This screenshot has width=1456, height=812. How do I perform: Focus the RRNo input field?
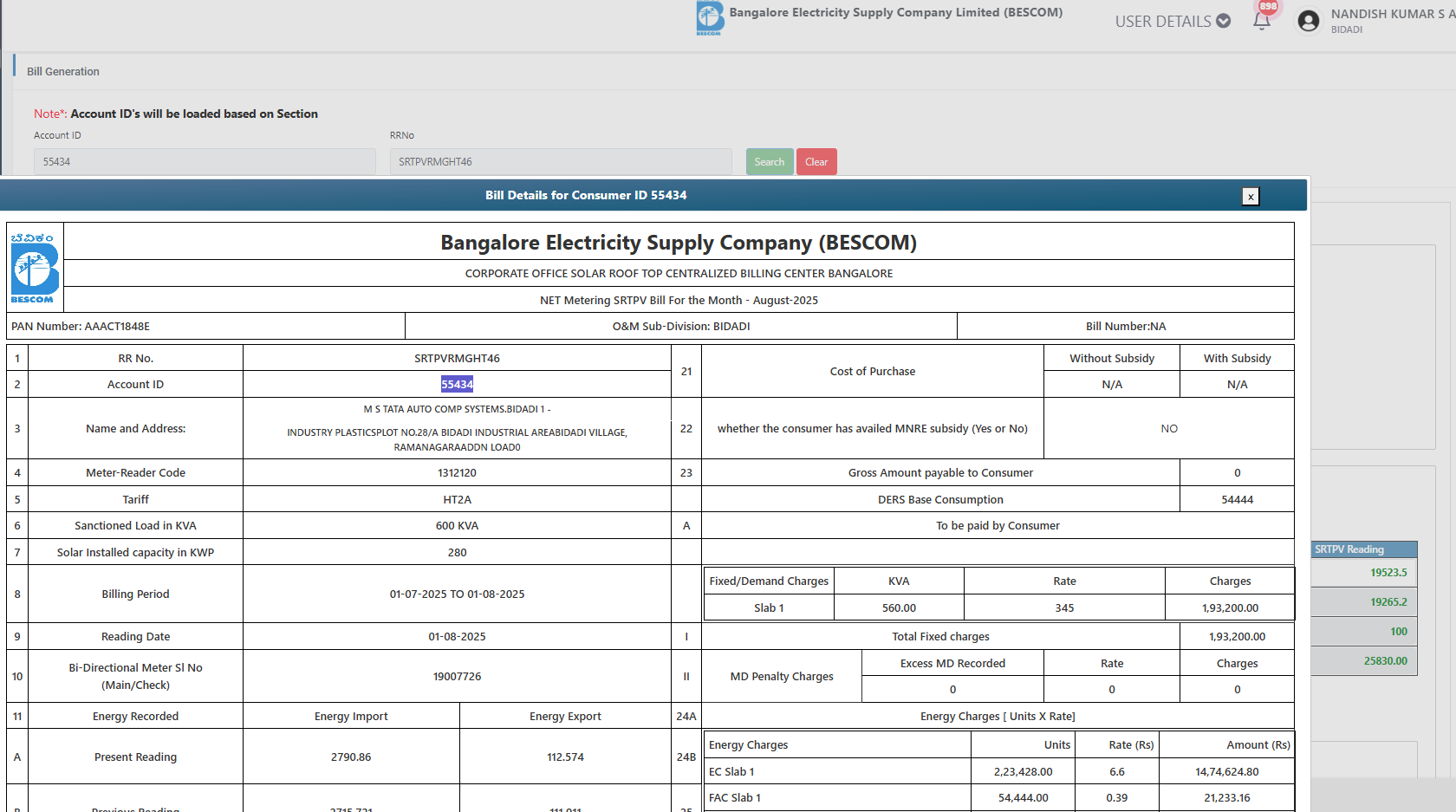click(x=561, y=162)
